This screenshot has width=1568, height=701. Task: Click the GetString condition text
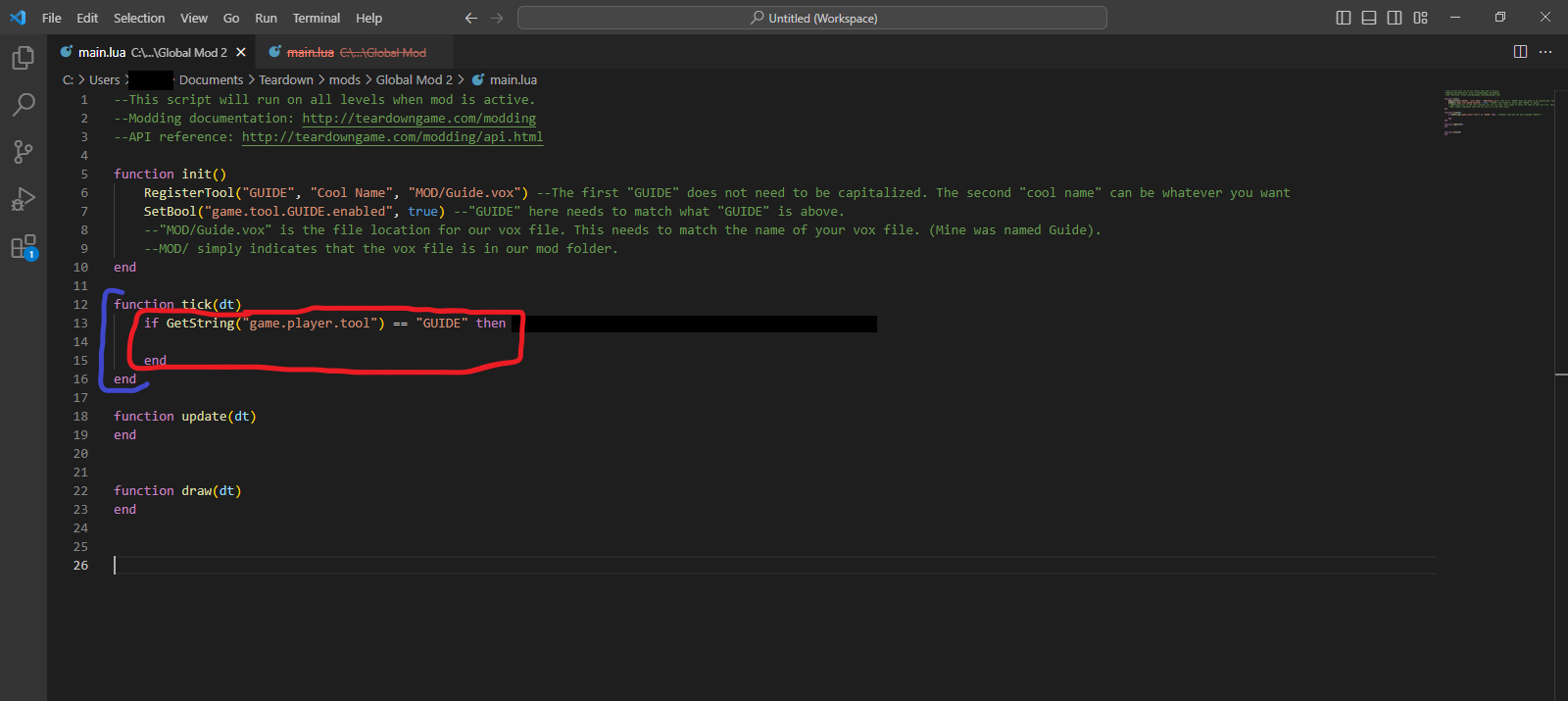(x=324, y=324)
